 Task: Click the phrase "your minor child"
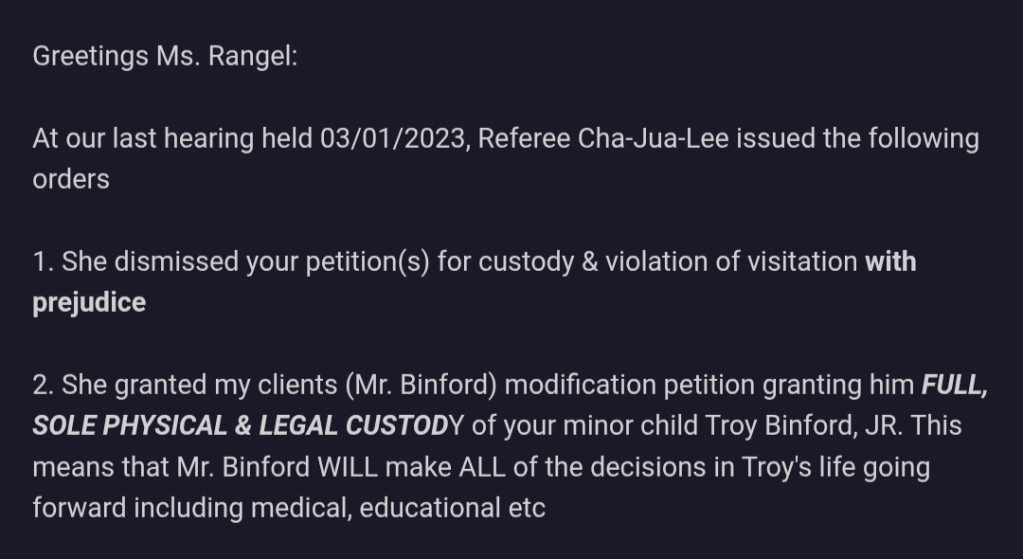(x=604, y=426)
